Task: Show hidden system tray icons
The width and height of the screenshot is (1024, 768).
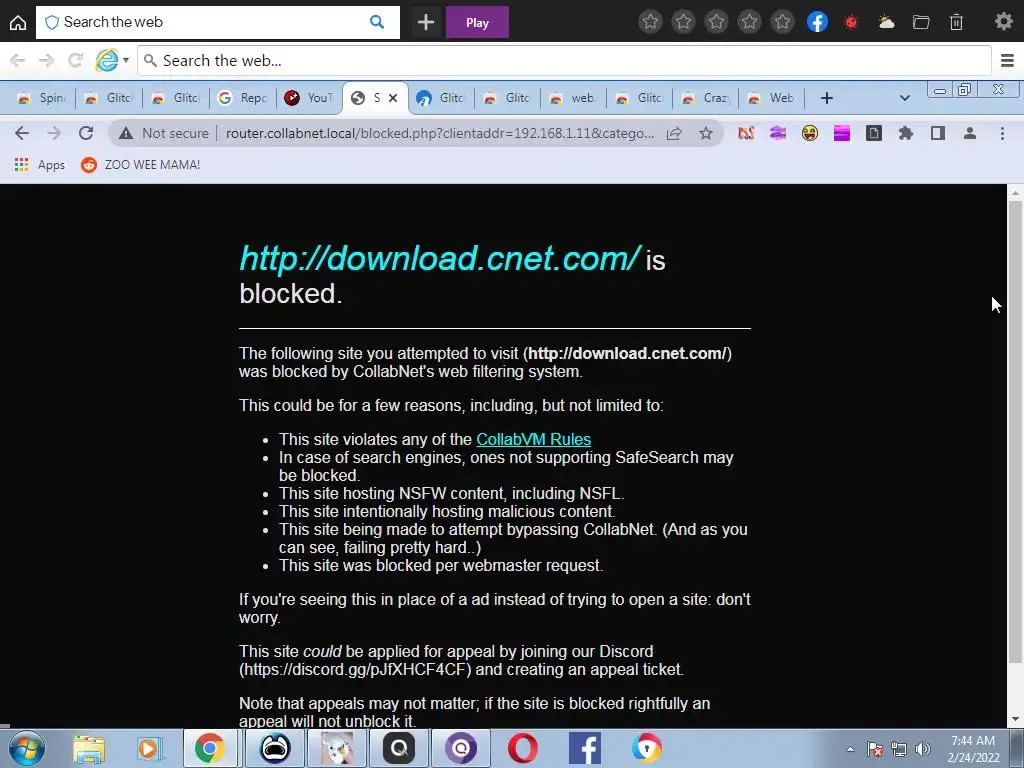Action: pyautogui.click(x=850, y=749)
